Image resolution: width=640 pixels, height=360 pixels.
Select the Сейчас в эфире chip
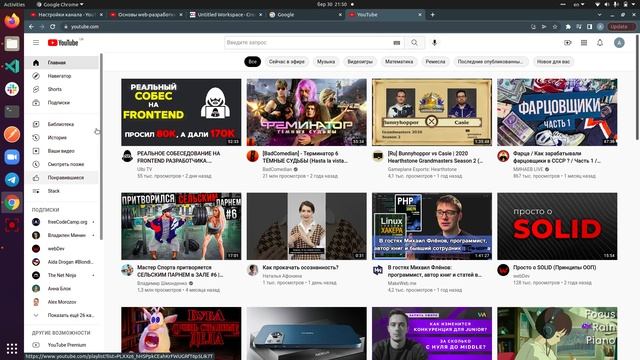tap(287, 62)
